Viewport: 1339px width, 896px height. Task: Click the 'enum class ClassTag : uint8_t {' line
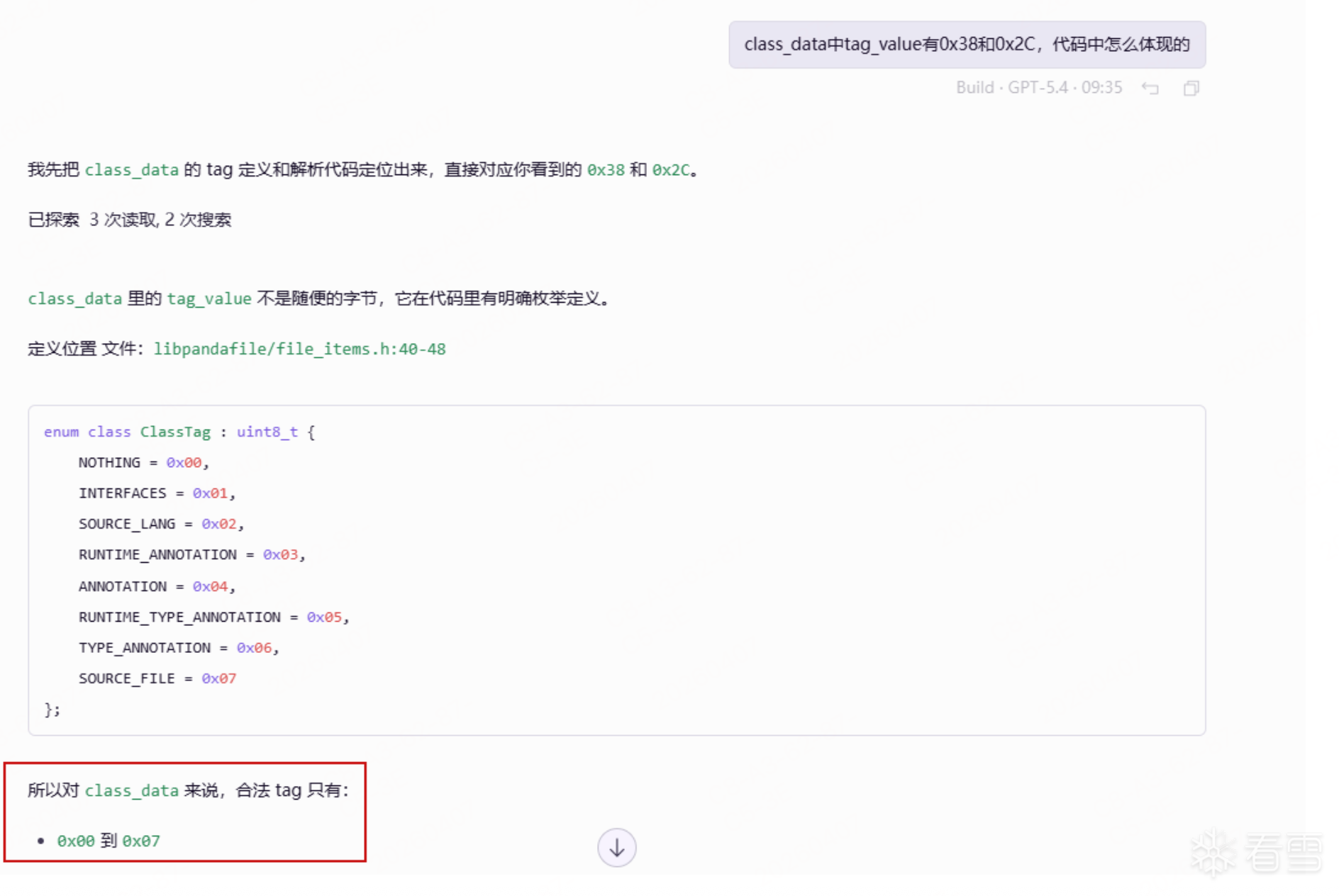point(179,432)
